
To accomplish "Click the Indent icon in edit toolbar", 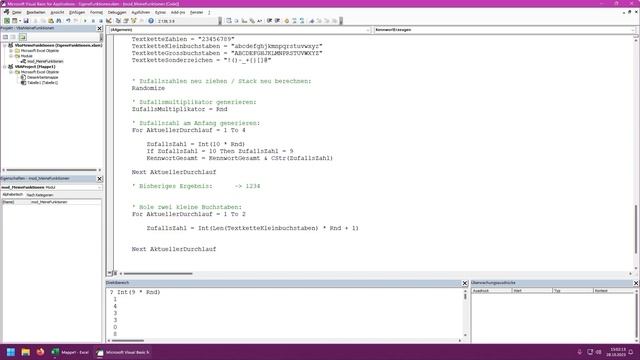I will pyautogui.click(x=269, y=21).
